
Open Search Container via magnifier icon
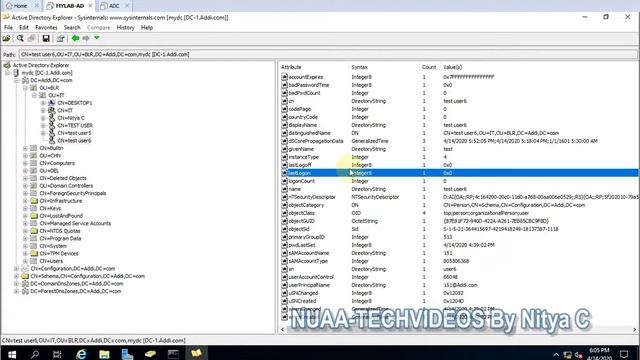tap(20, 38)
